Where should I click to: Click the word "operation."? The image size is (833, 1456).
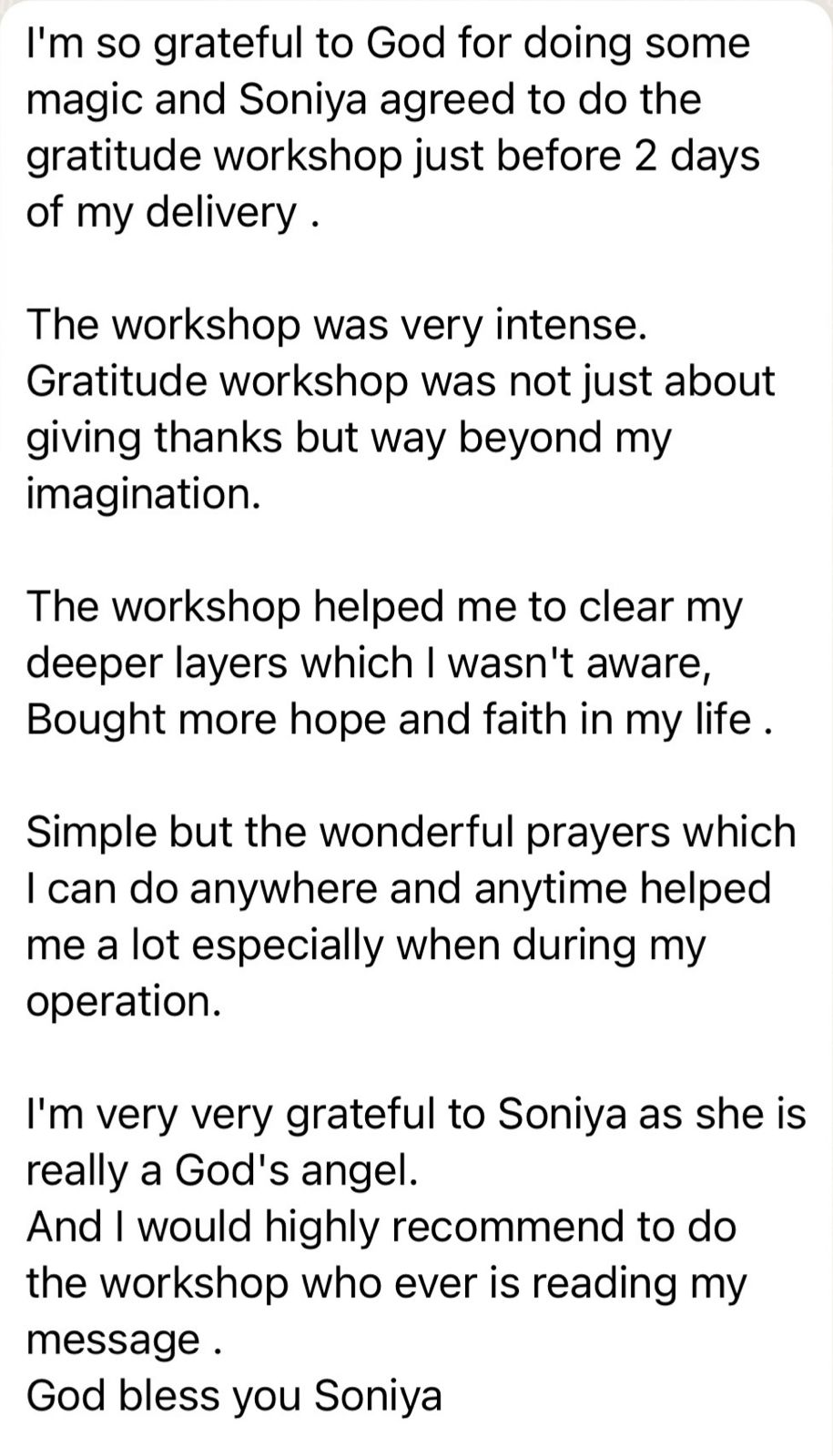click(x=124, y=1002)
